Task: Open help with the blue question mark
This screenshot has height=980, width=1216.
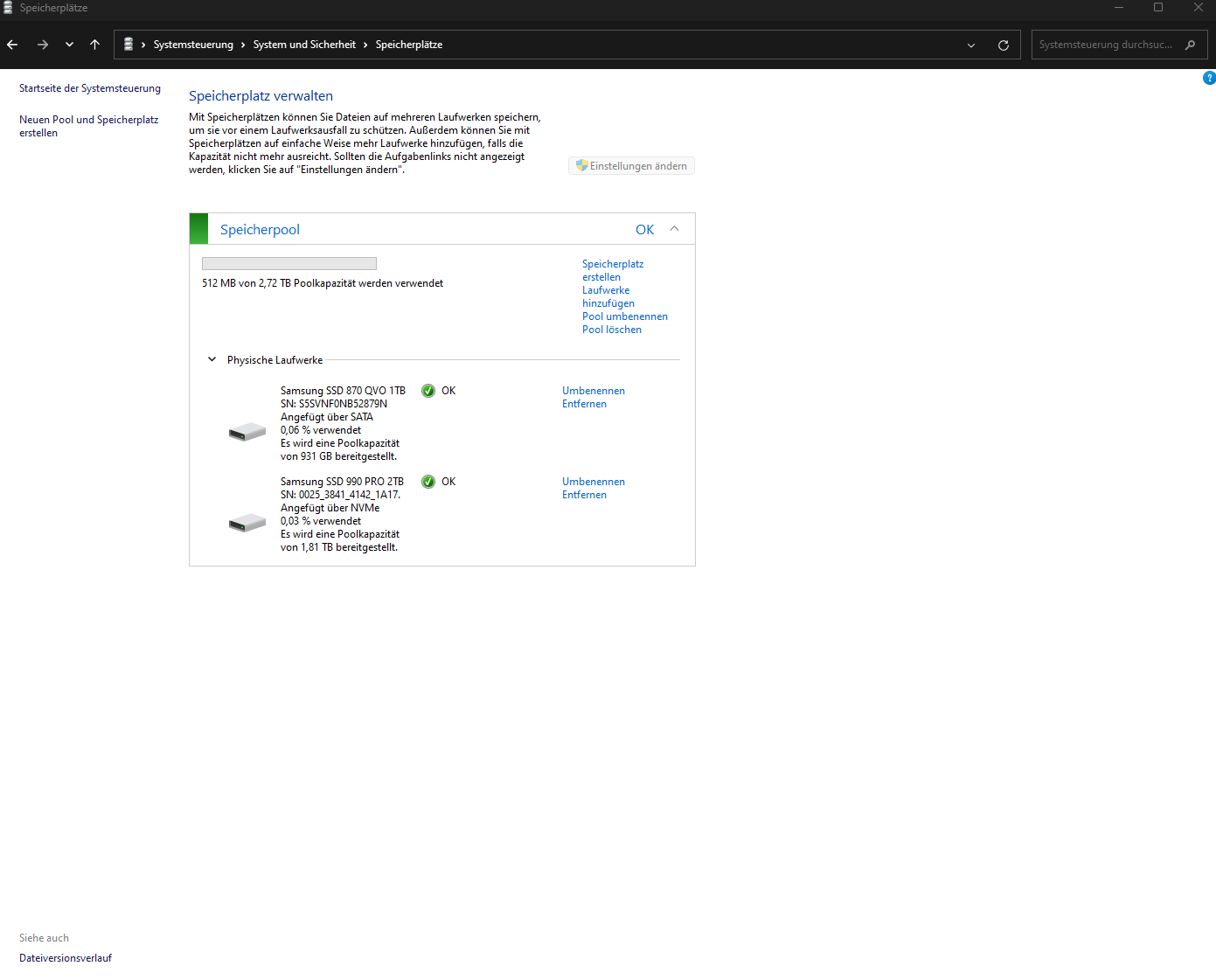Action: (1209, 78)
